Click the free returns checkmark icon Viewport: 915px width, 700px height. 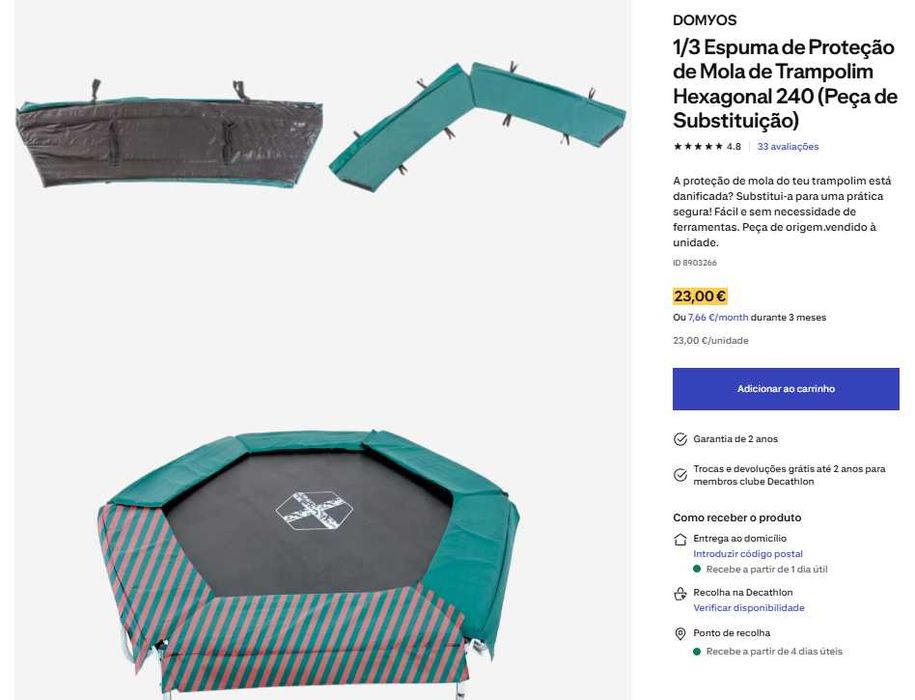point(680,475)
